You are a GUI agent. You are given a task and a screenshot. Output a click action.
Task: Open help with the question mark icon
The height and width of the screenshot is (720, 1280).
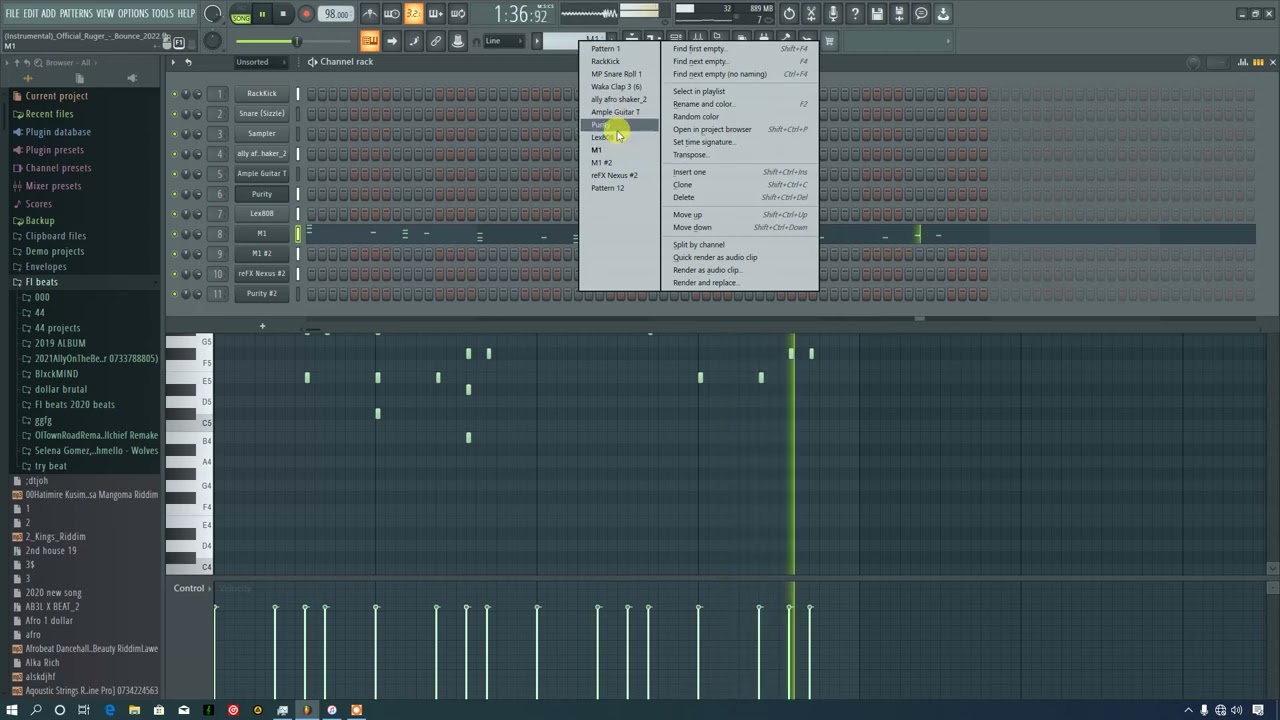click(x=855, y=14)
